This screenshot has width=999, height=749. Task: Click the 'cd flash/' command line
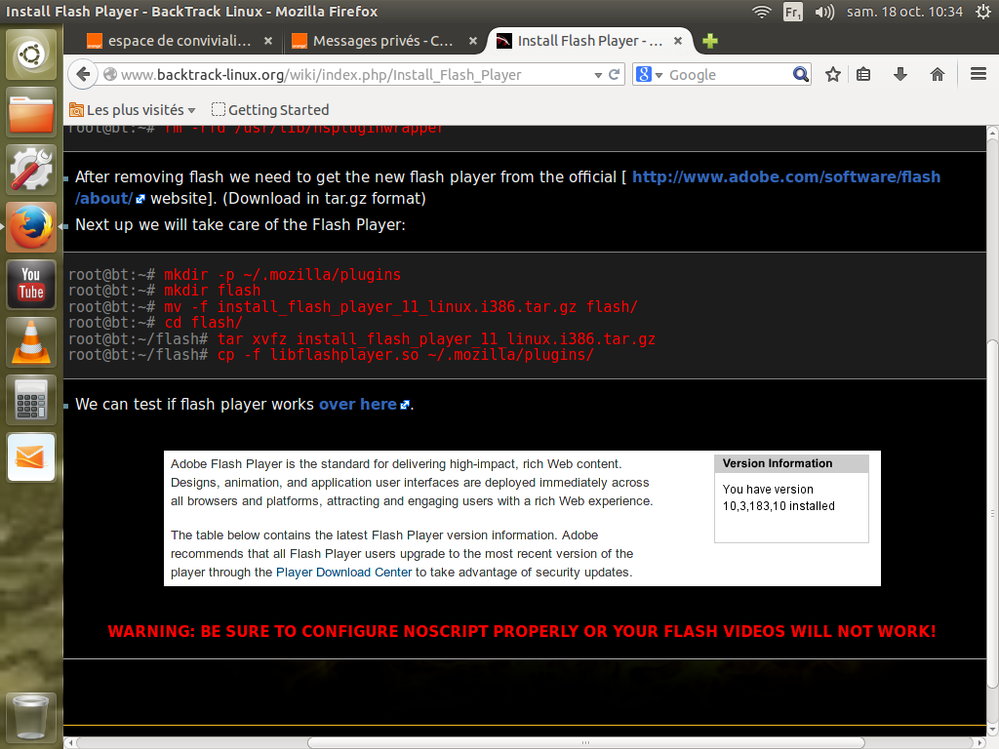click(x=203, y=322)
